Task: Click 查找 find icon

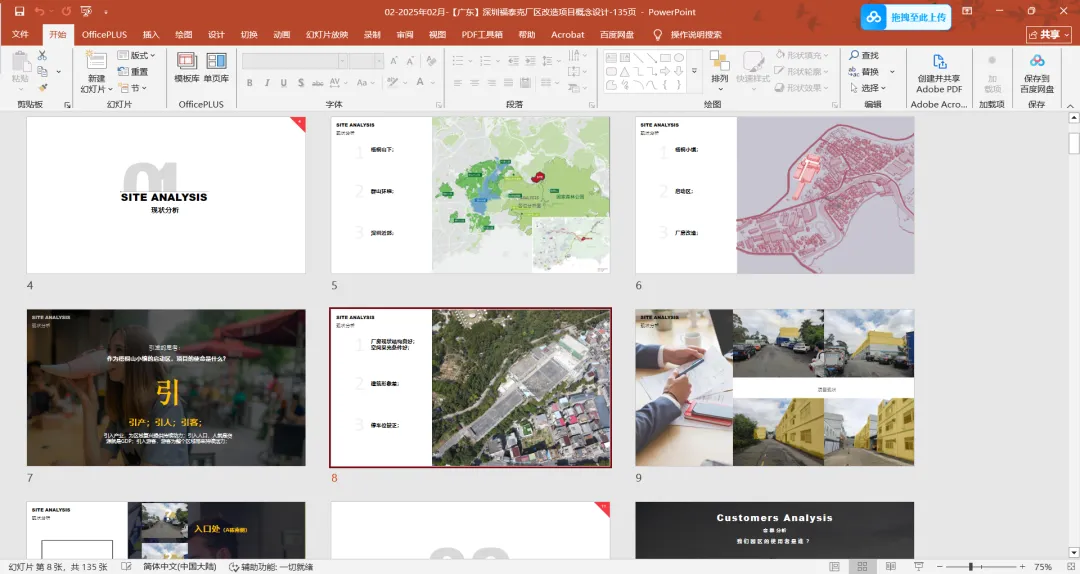Action: coord(864,55)
